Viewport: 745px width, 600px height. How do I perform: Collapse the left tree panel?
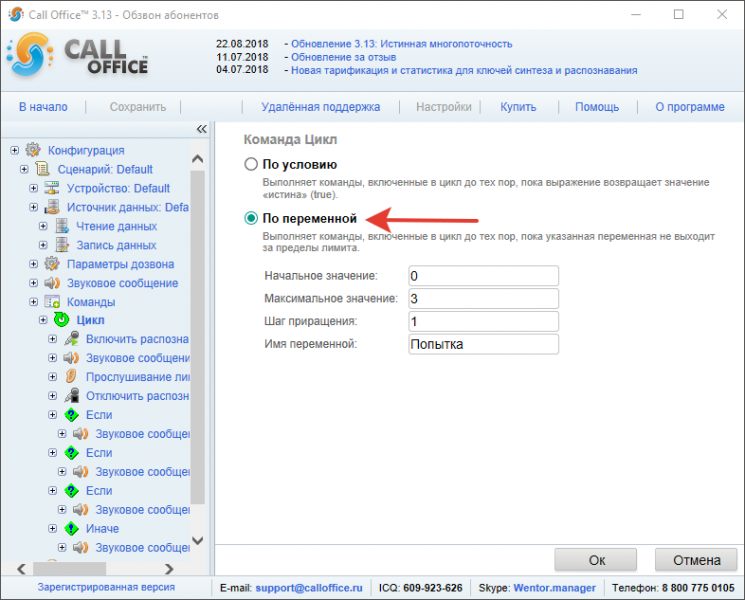click(x=201, y=129)
